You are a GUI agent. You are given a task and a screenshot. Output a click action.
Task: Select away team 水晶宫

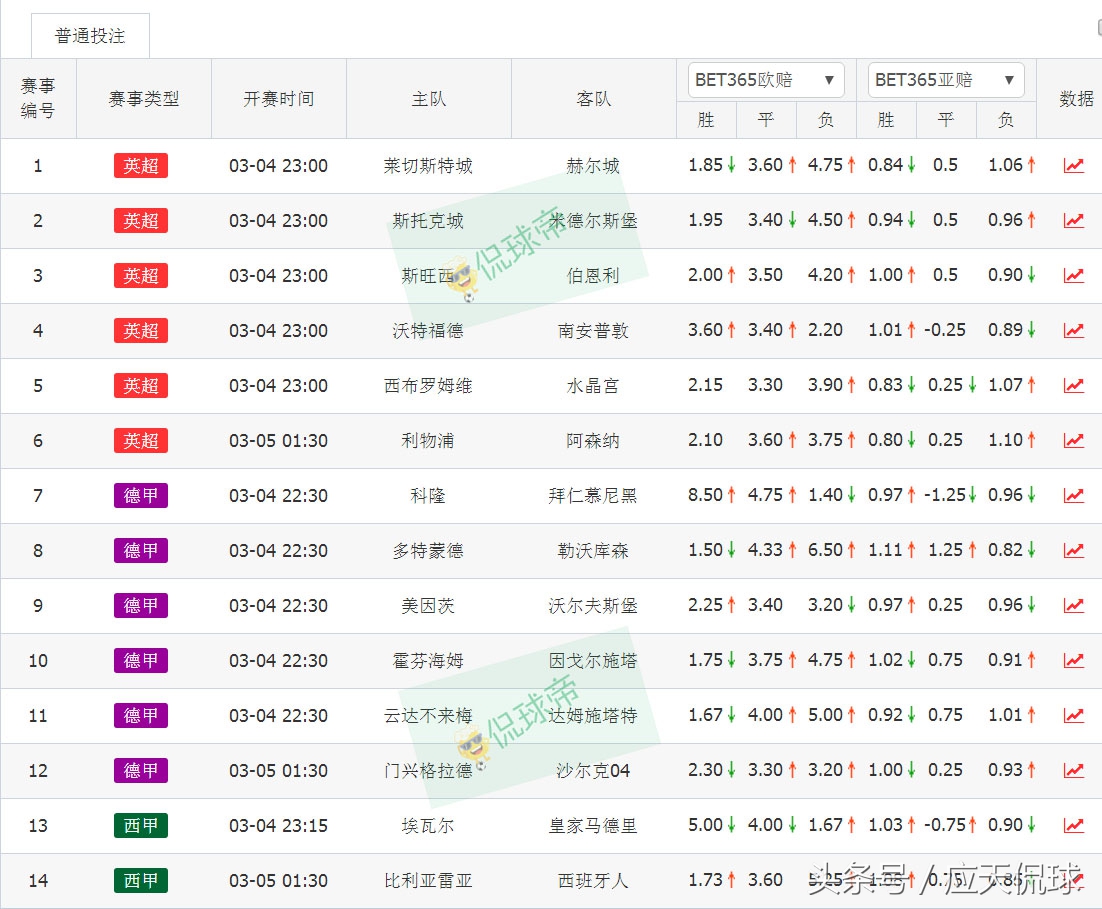pyautogui.click(x=592, y=385)
